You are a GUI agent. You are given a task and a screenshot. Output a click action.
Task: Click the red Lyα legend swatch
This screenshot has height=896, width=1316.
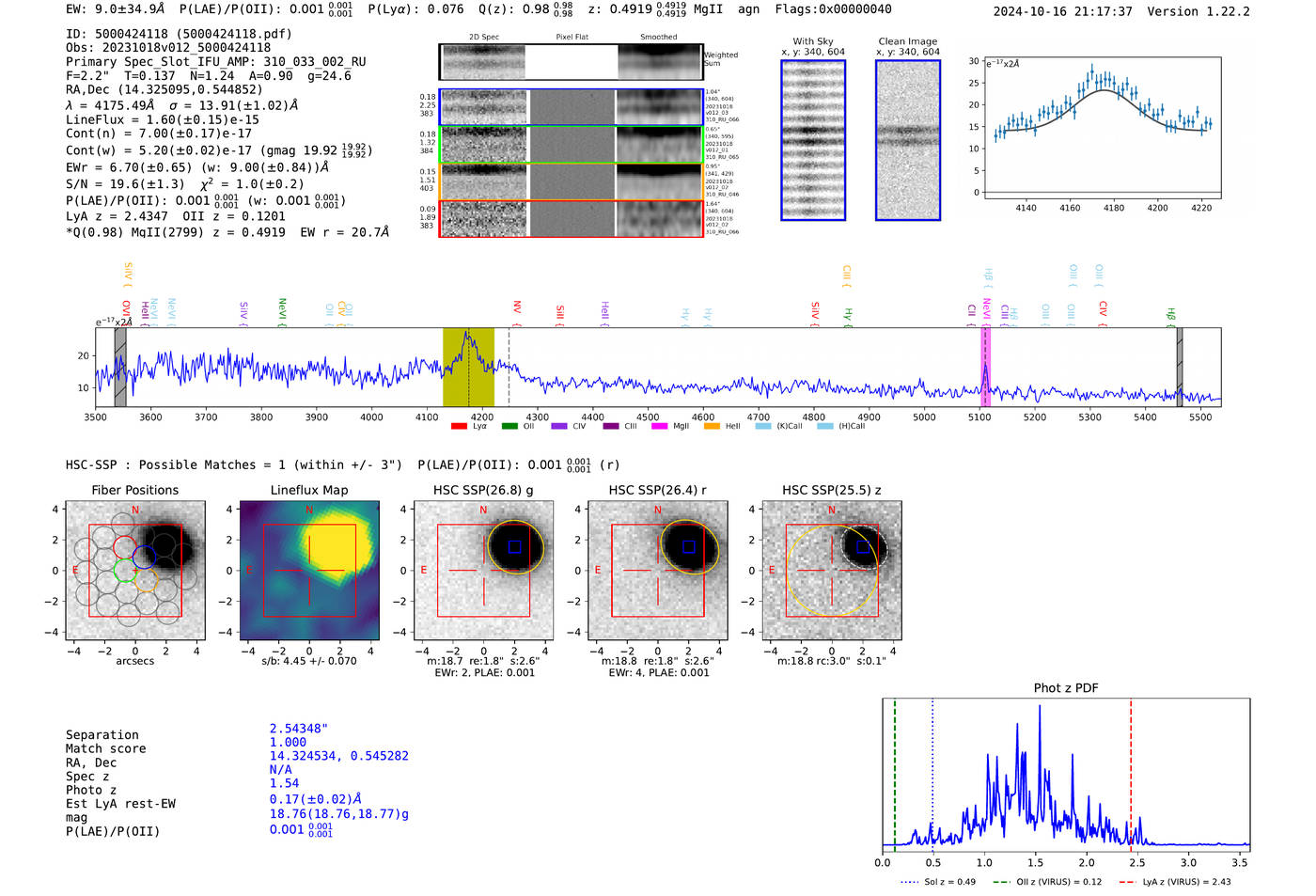tap(459, 426)
